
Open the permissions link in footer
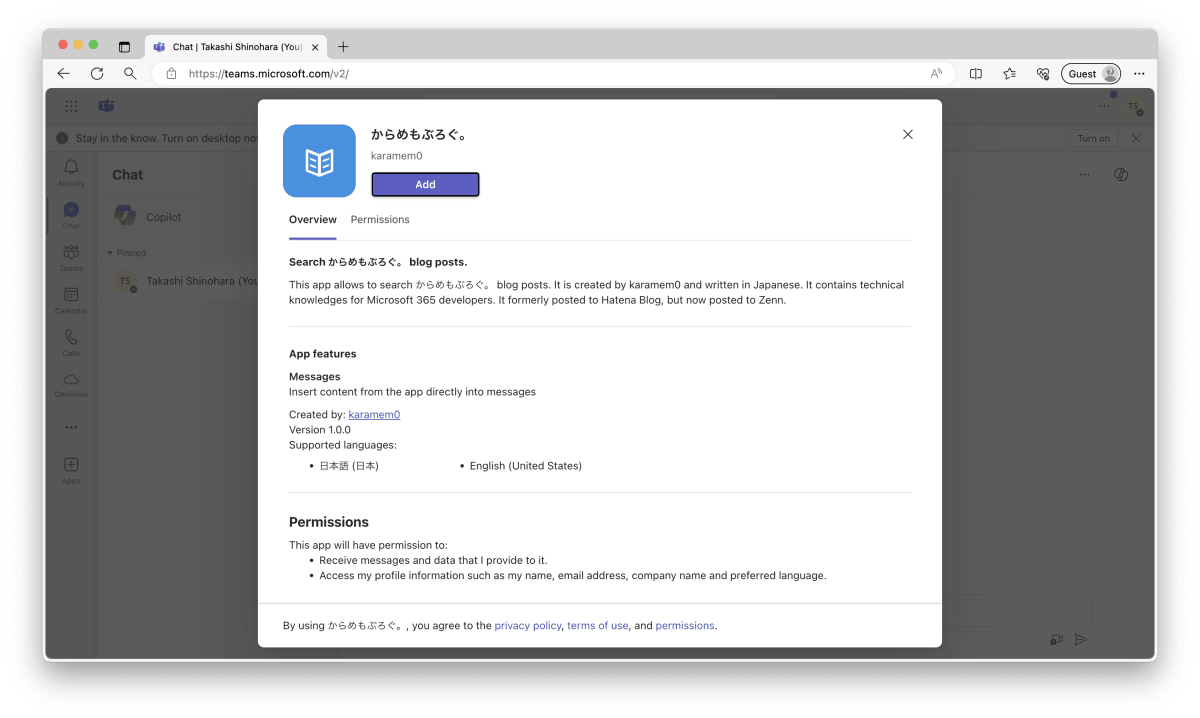click(x=685, y=626)
